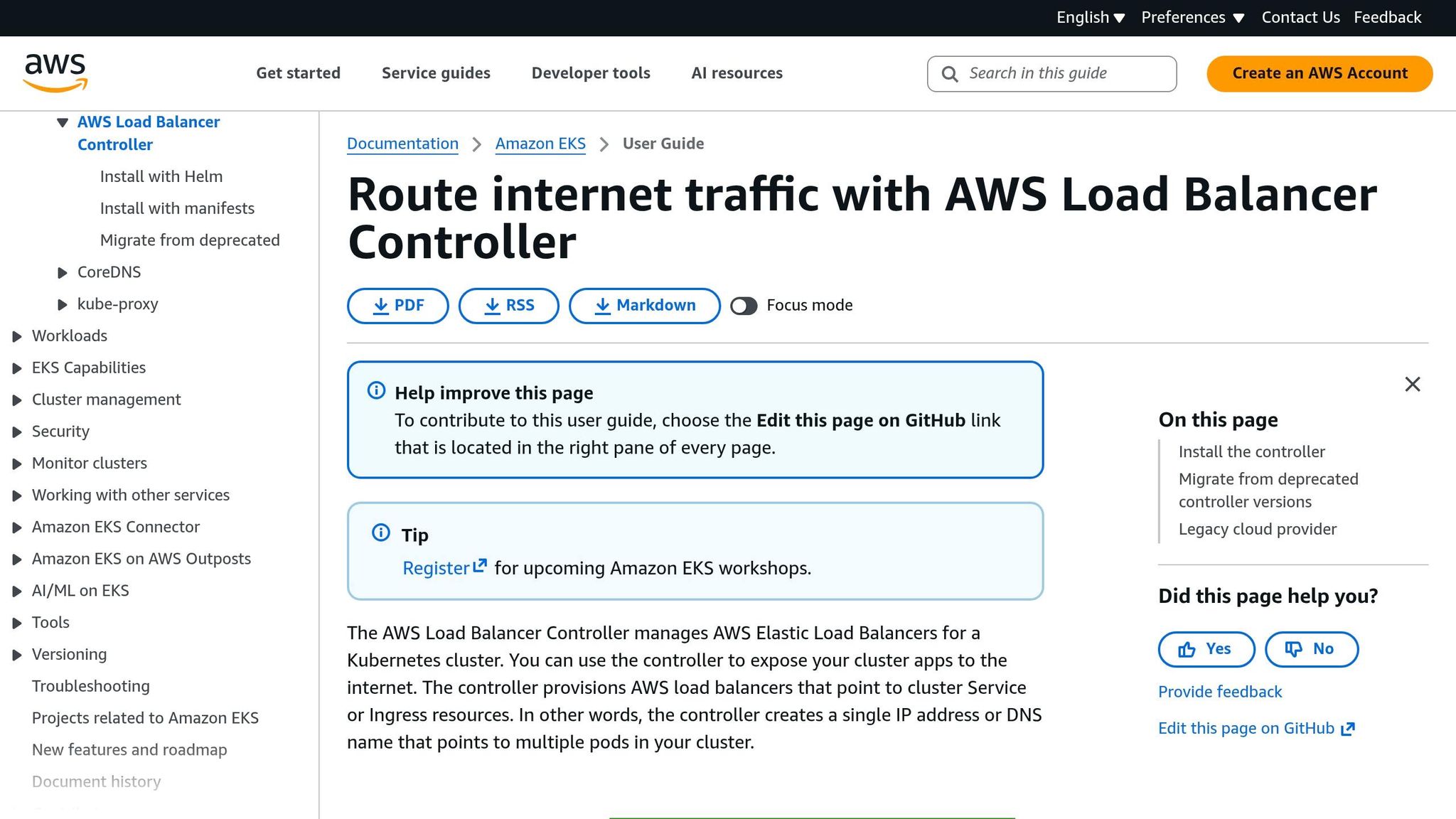Viewport: 1456px width, 819px height.
Task: Expand Monitor clusters section
Action: (x=17, y=464)
